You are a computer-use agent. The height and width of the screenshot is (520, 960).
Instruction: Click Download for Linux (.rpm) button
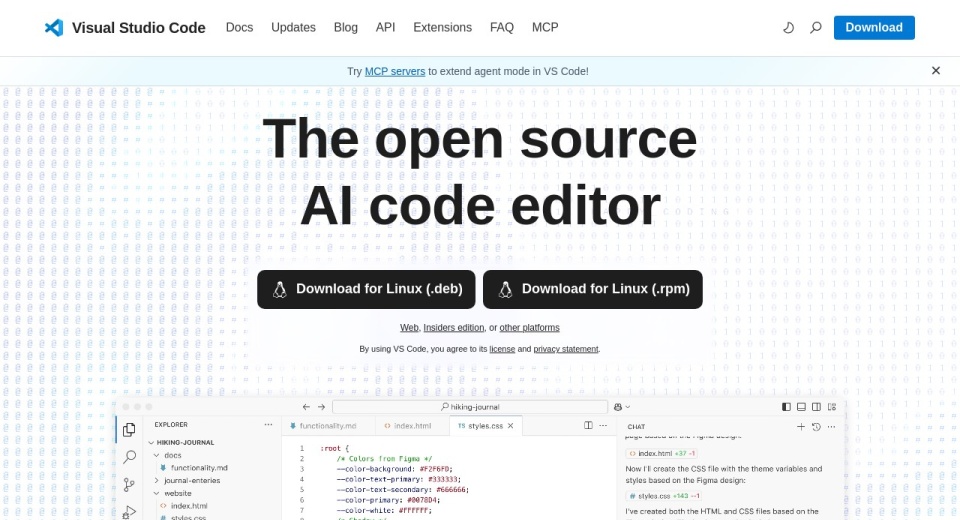pyautogui.click(x=593, y=289)
